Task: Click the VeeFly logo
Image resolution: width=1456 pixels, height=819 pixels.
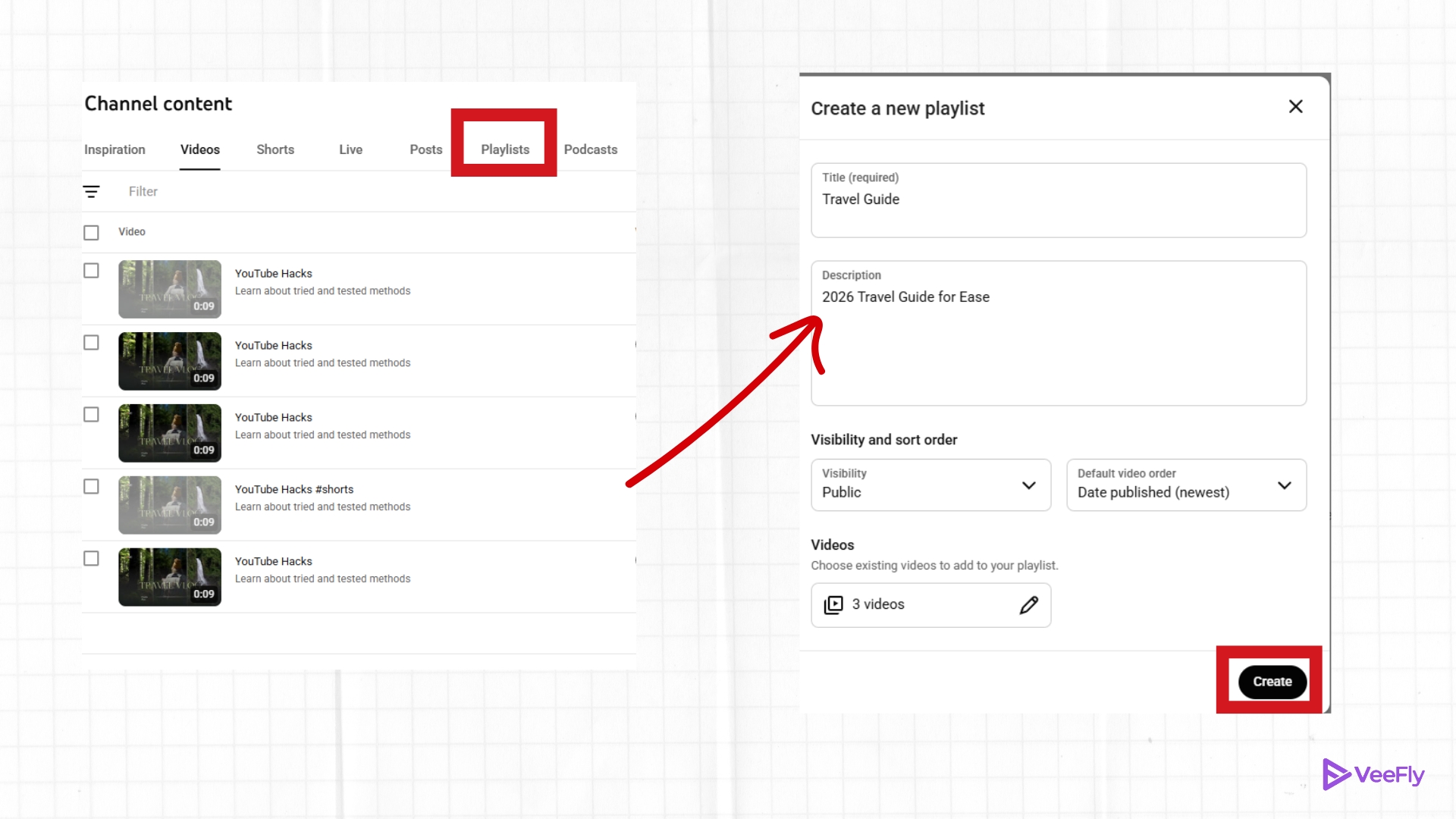Action: [1373, 774]
